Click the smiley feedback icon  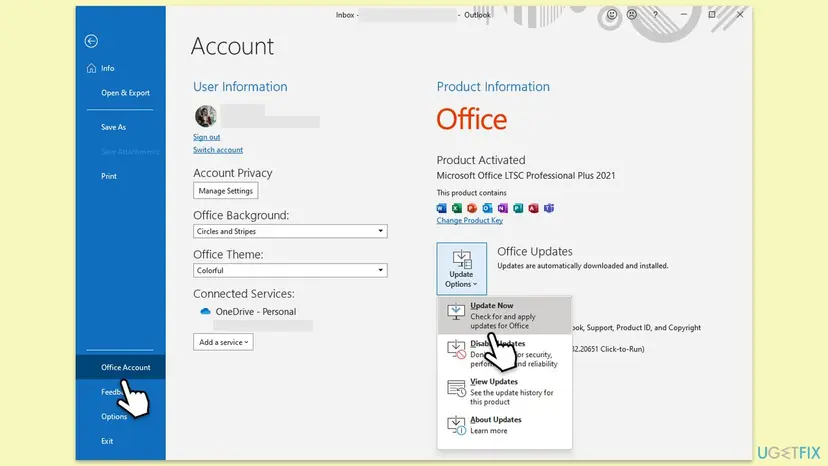click(611, 15)
